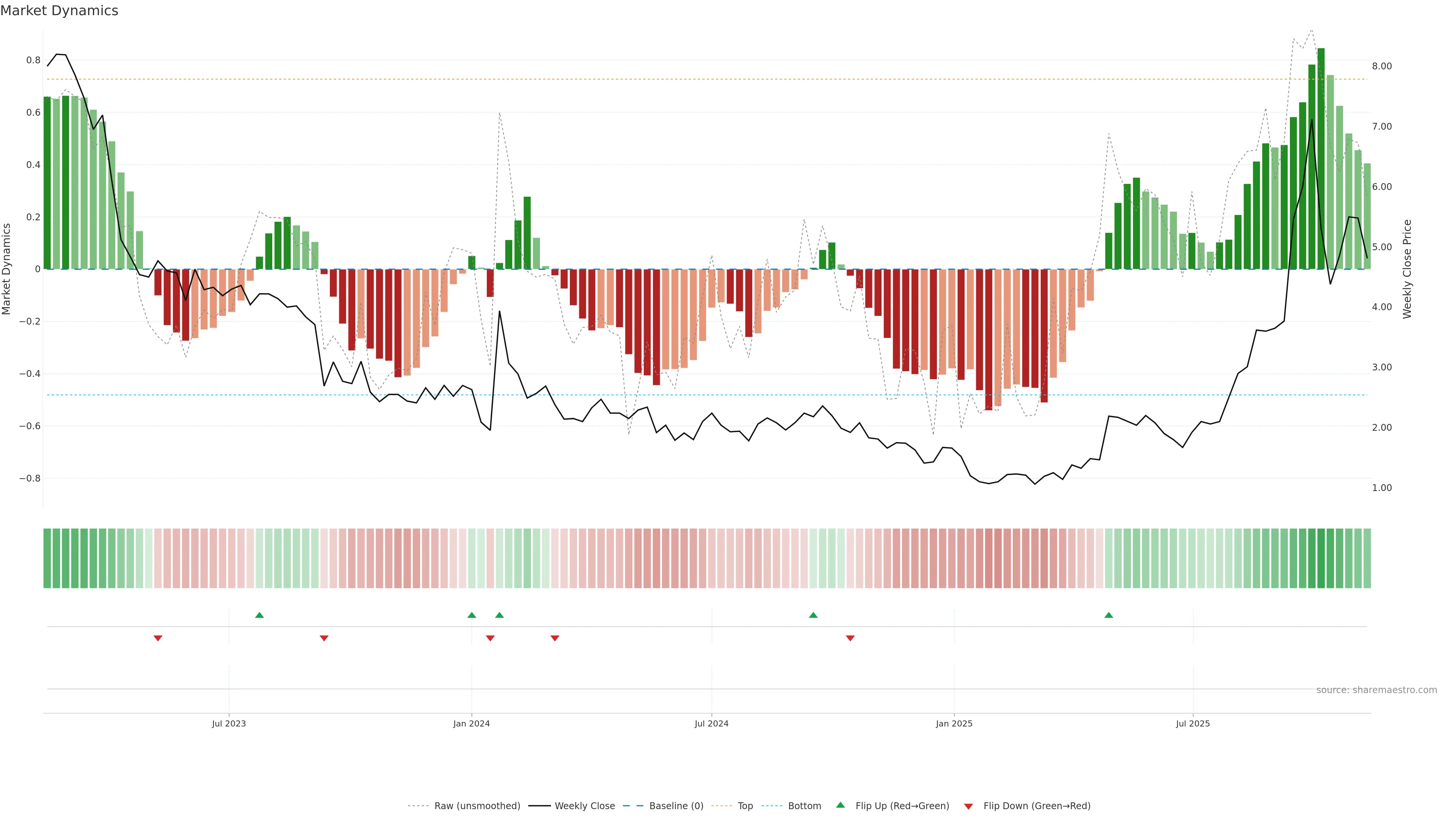Toggle the Baseline (0) legend entry
The height and width of the screenshot is (819, 1456).
pos(676,806)
